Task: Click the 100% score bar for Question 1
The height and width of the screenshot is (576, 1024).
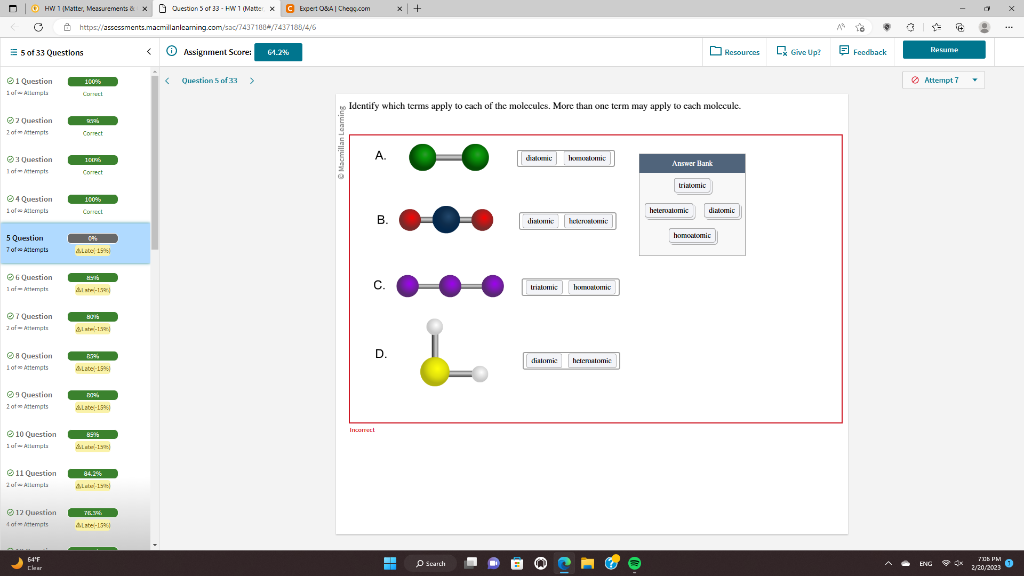Action: (93, 82)
